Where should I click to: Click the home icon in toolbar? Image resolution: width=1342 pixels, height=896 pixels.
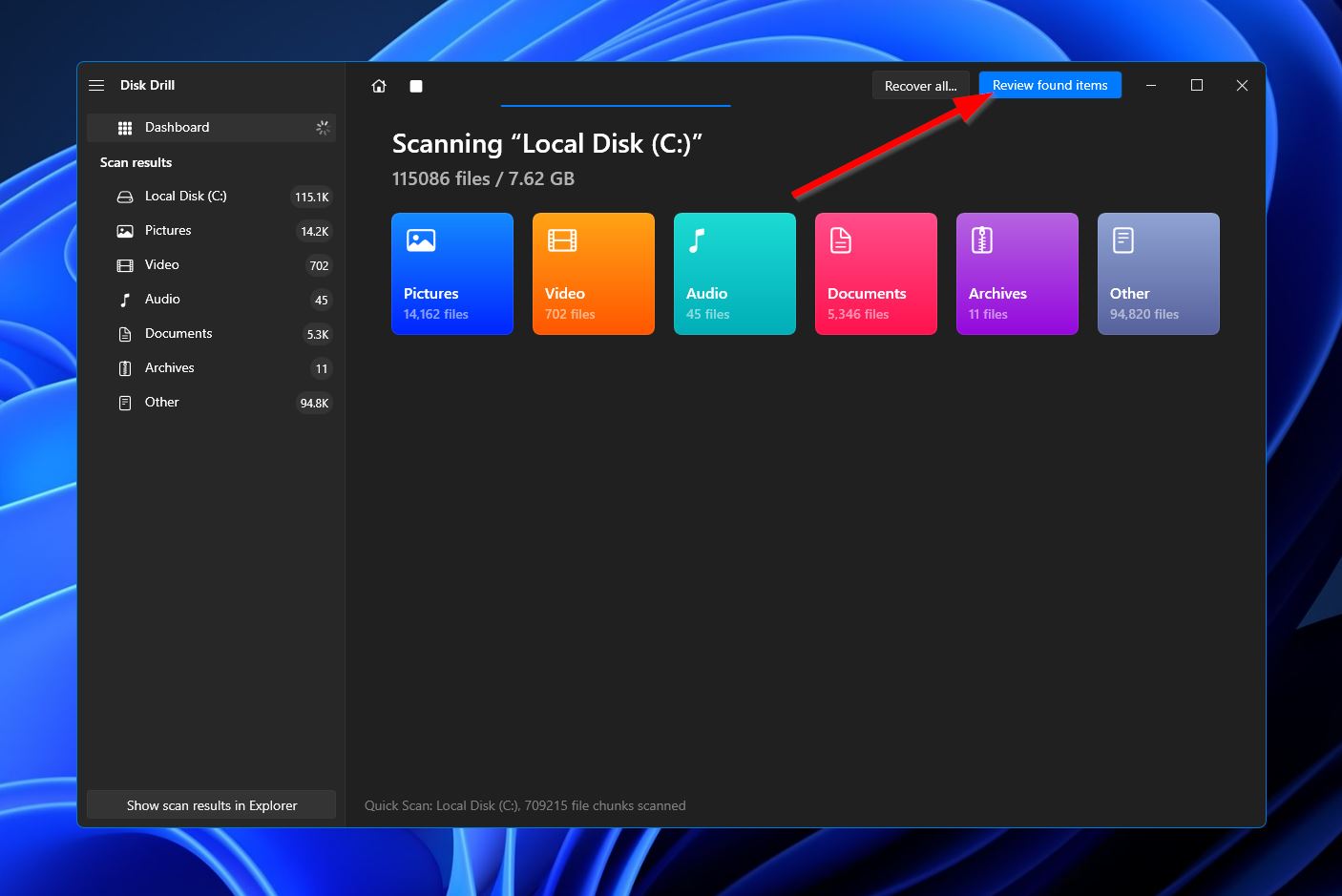coord(379,86)
